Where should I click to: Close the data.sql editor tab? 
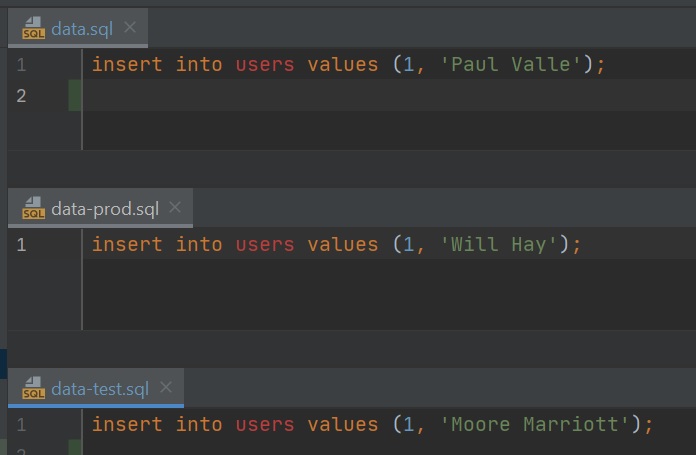coord(129,28)
